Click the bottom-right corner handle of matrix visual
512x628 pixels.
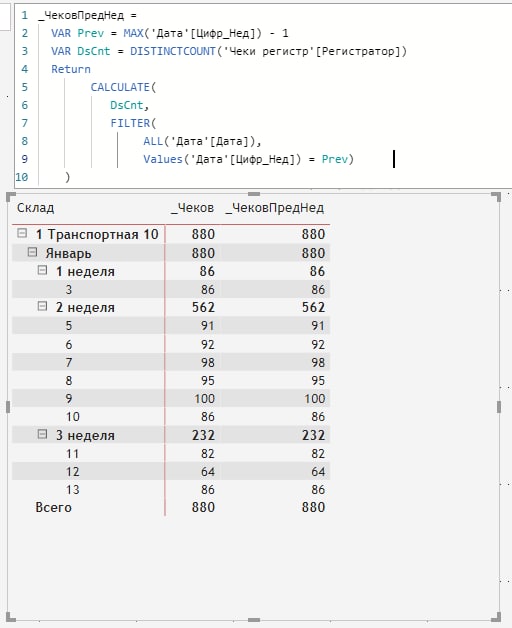tap(496, 617)
